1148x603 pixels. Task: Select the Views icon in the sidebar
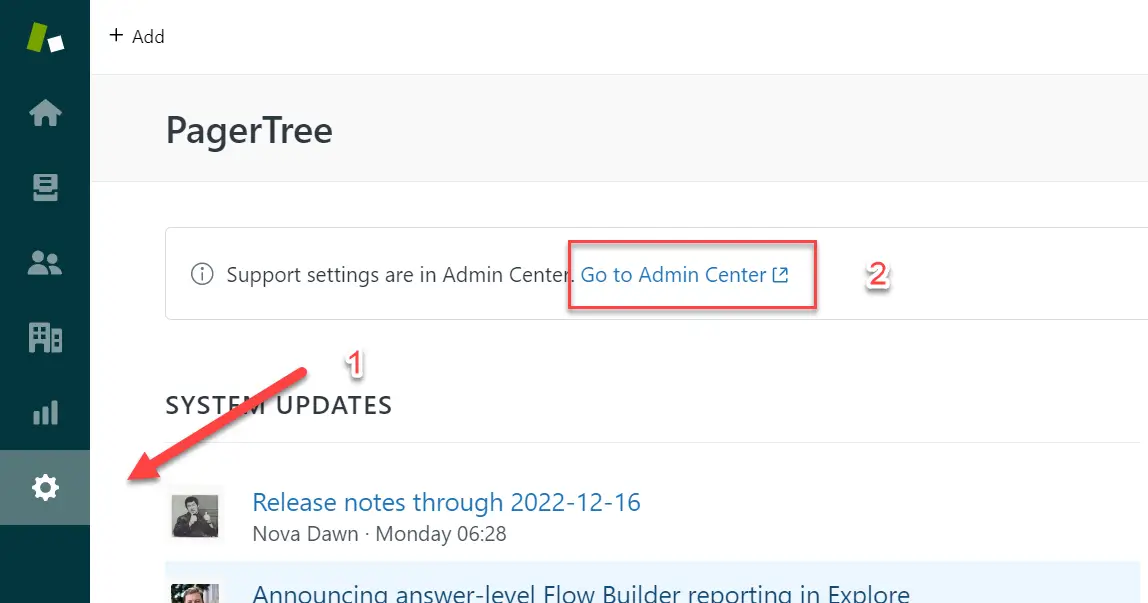pyautogui.click(x=45, y=188)
